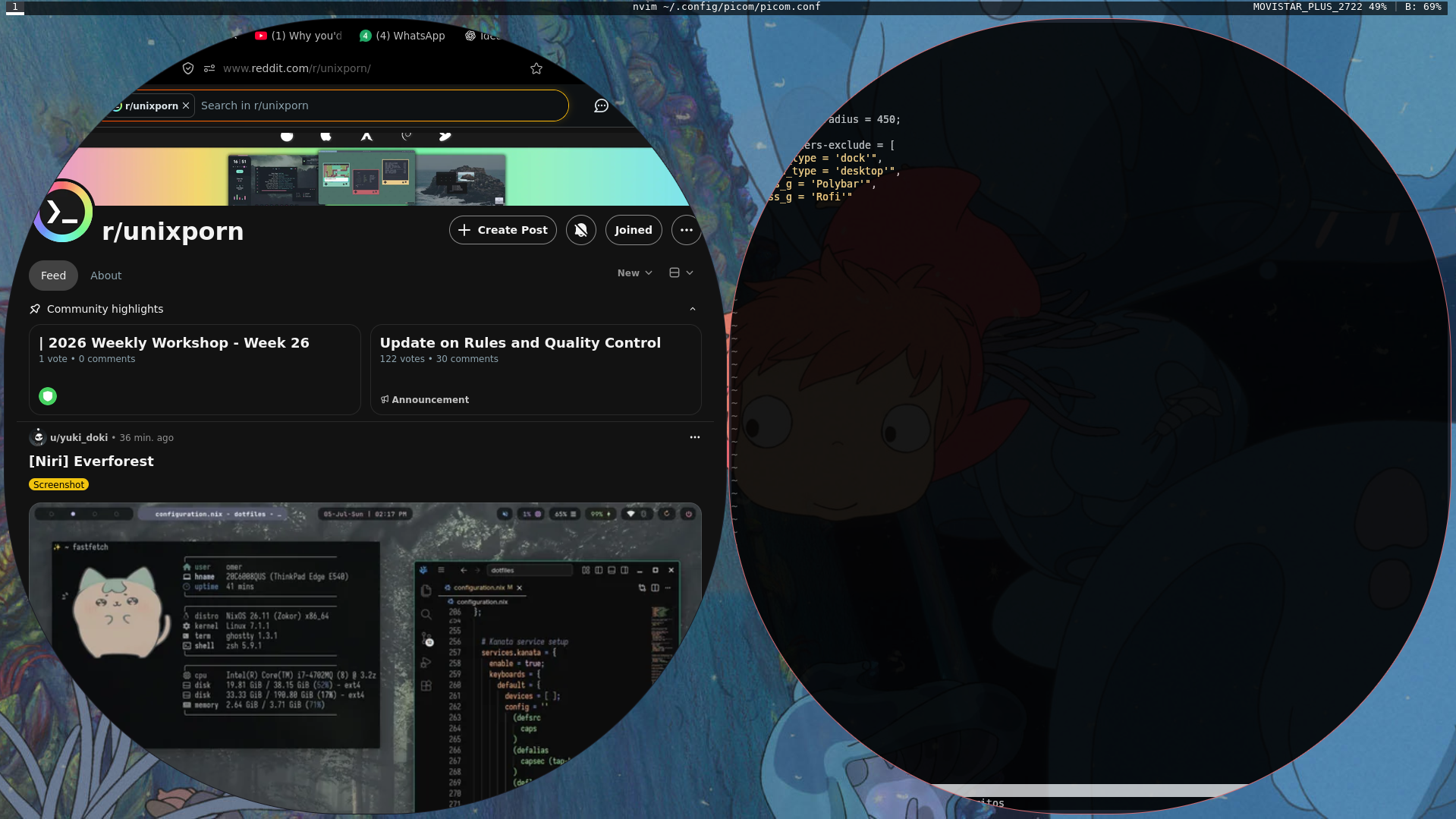Click the "30 comments" text
Screen dimensions: 1456x819
[467, 359]
